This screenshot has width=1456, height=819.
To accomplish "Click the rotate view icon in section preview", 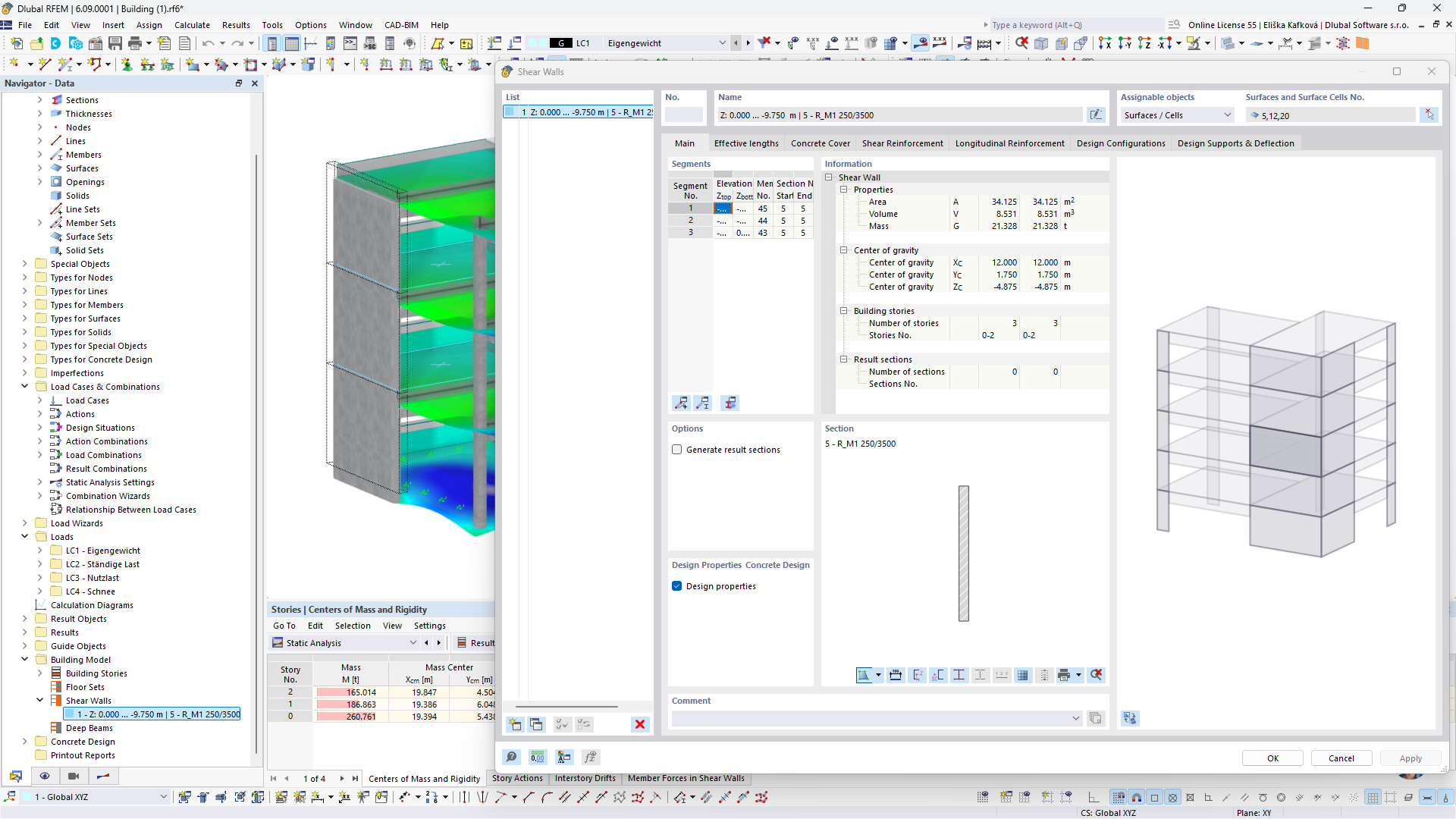I will click(864, 674).
